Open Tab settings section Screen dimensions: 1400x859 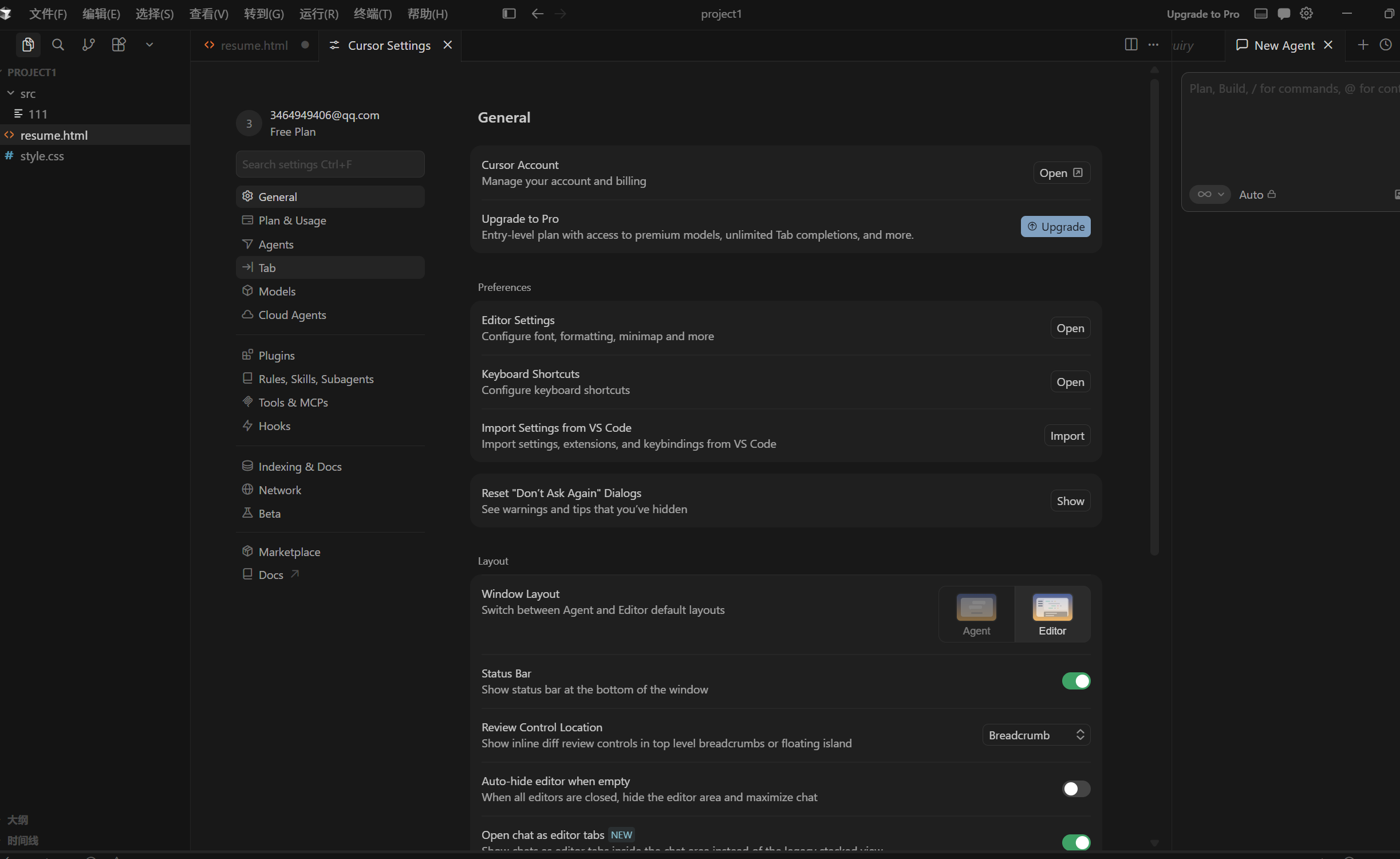(330, 267)
